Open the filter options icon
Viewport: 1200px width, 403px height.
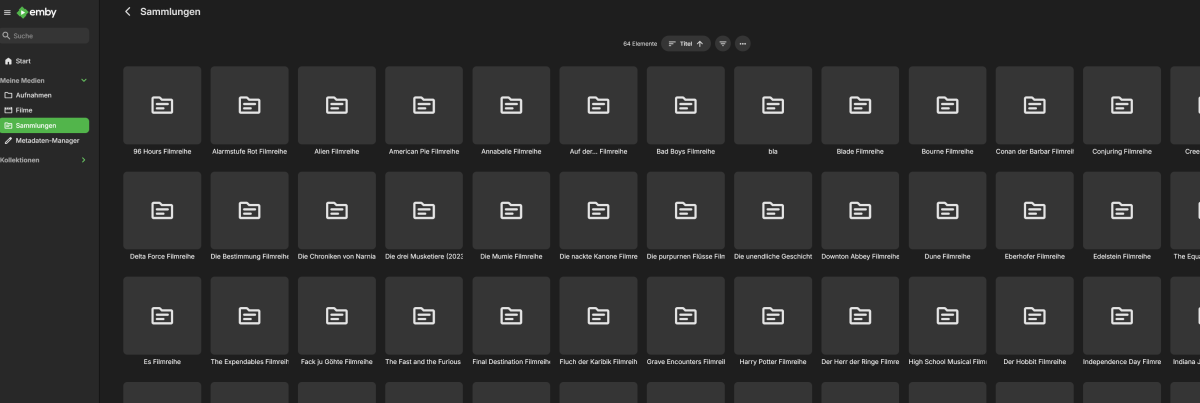click(723, 44)
